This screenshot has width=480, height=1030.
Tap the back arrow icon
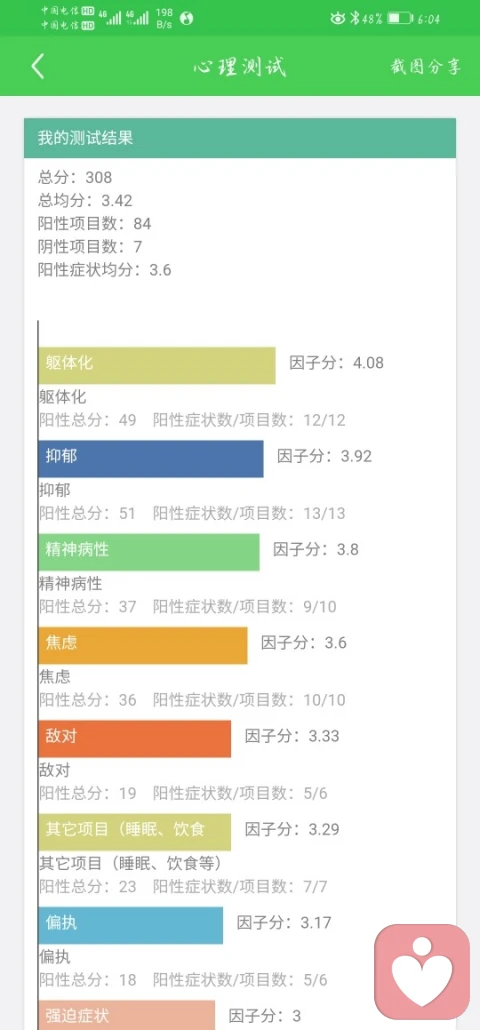click(38, 66)
